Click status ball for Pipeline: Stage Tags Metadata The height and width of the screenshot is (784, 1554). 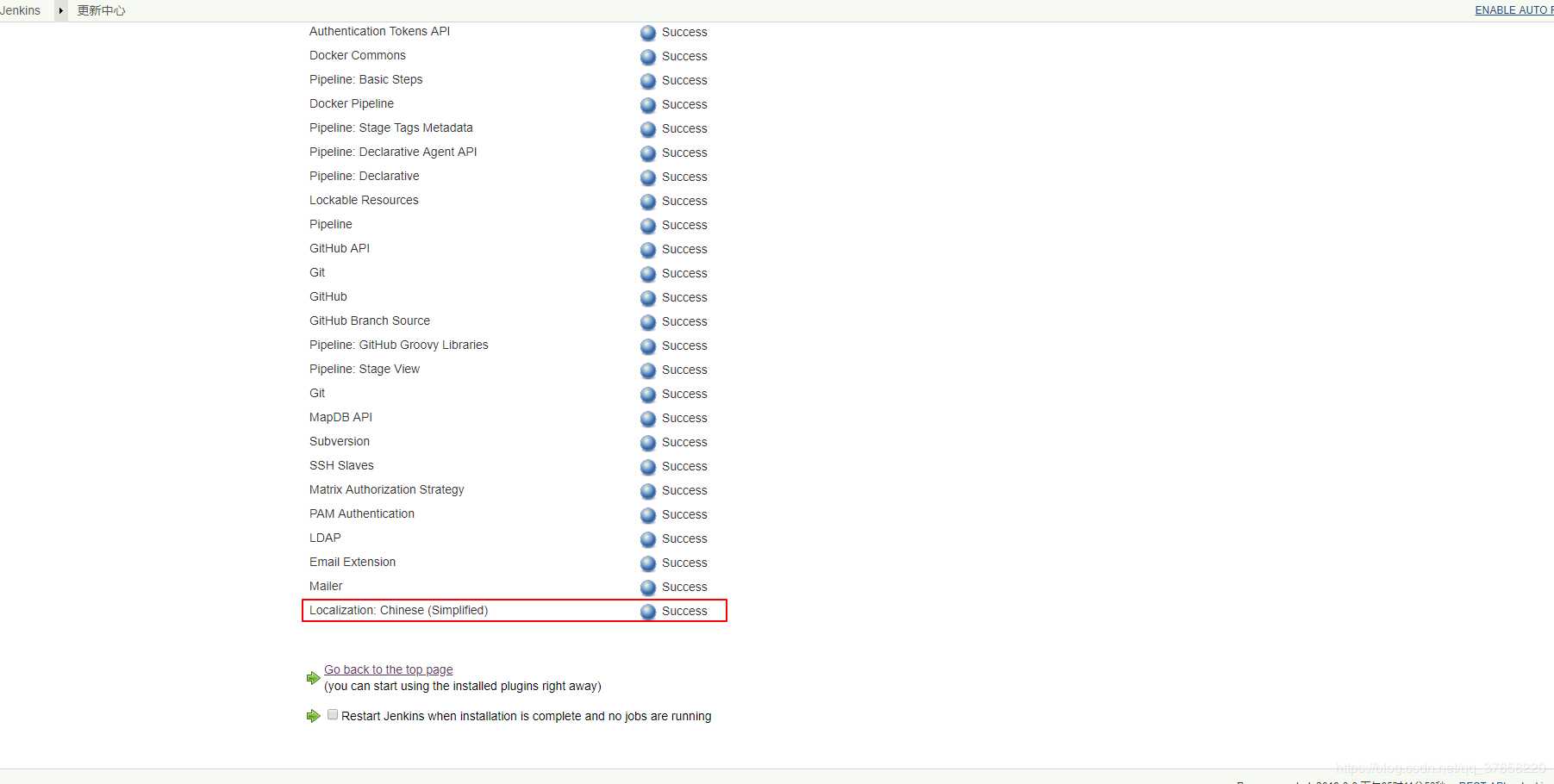point(648,129)
